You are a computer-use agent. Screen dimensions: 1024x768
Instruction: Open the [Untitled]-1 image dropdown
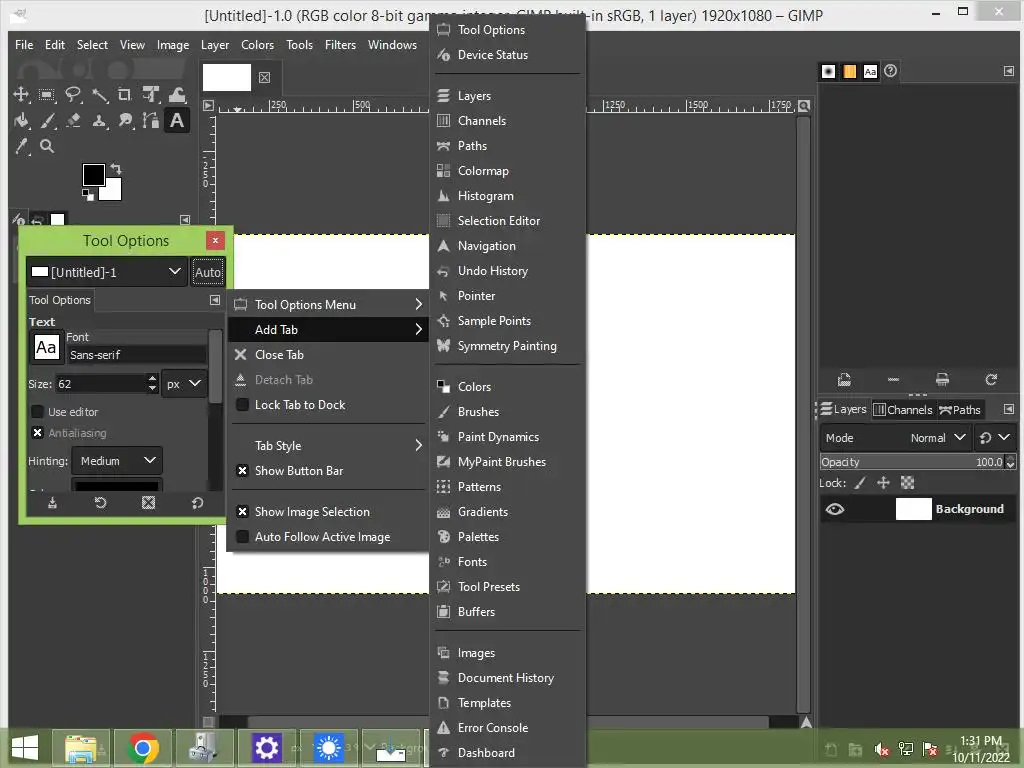(x=106, y=272)
